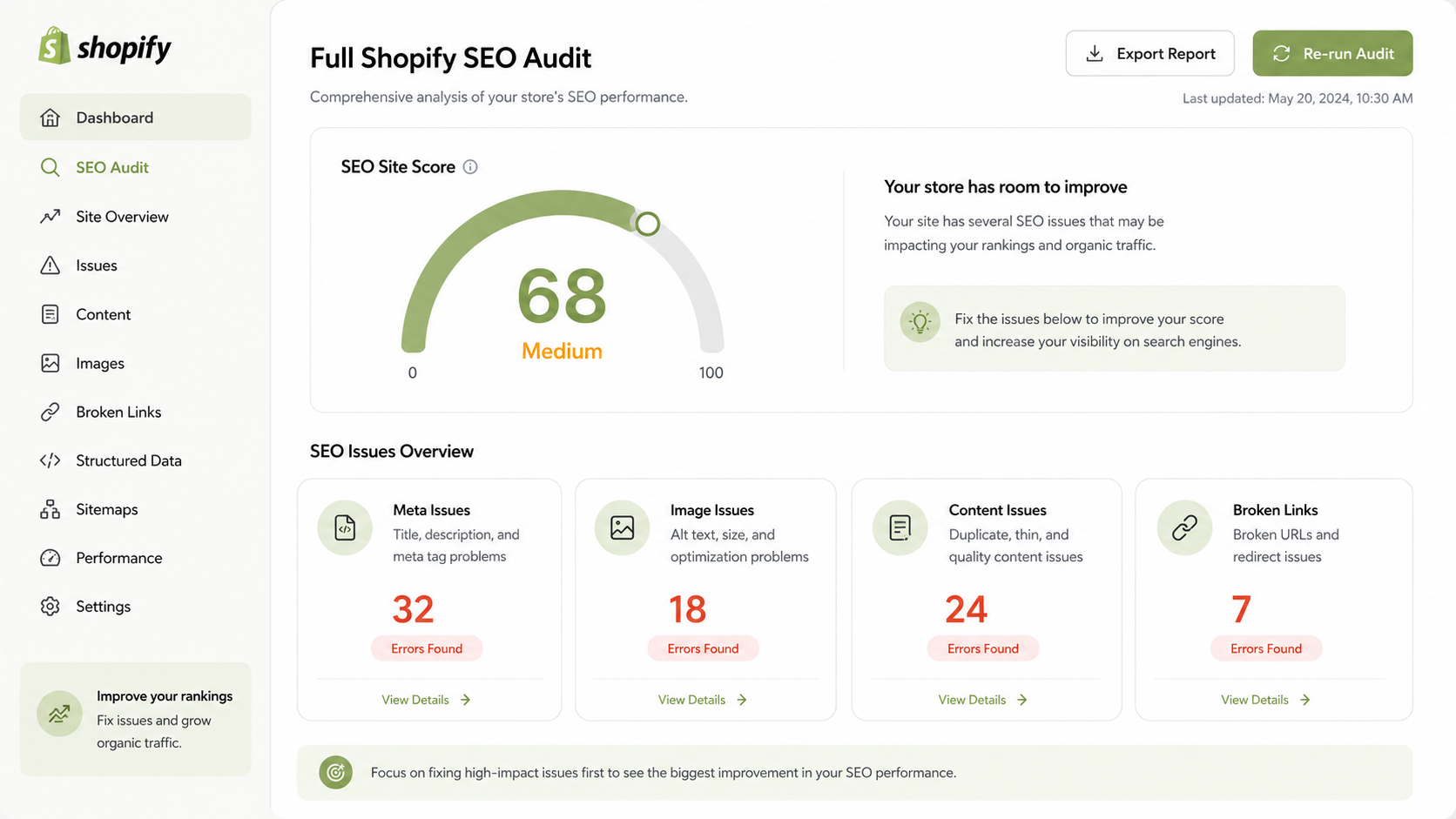Screen dimensions: 1456x819
Task: Open View Details text under Meta Issues
Action: click(415, 700)
